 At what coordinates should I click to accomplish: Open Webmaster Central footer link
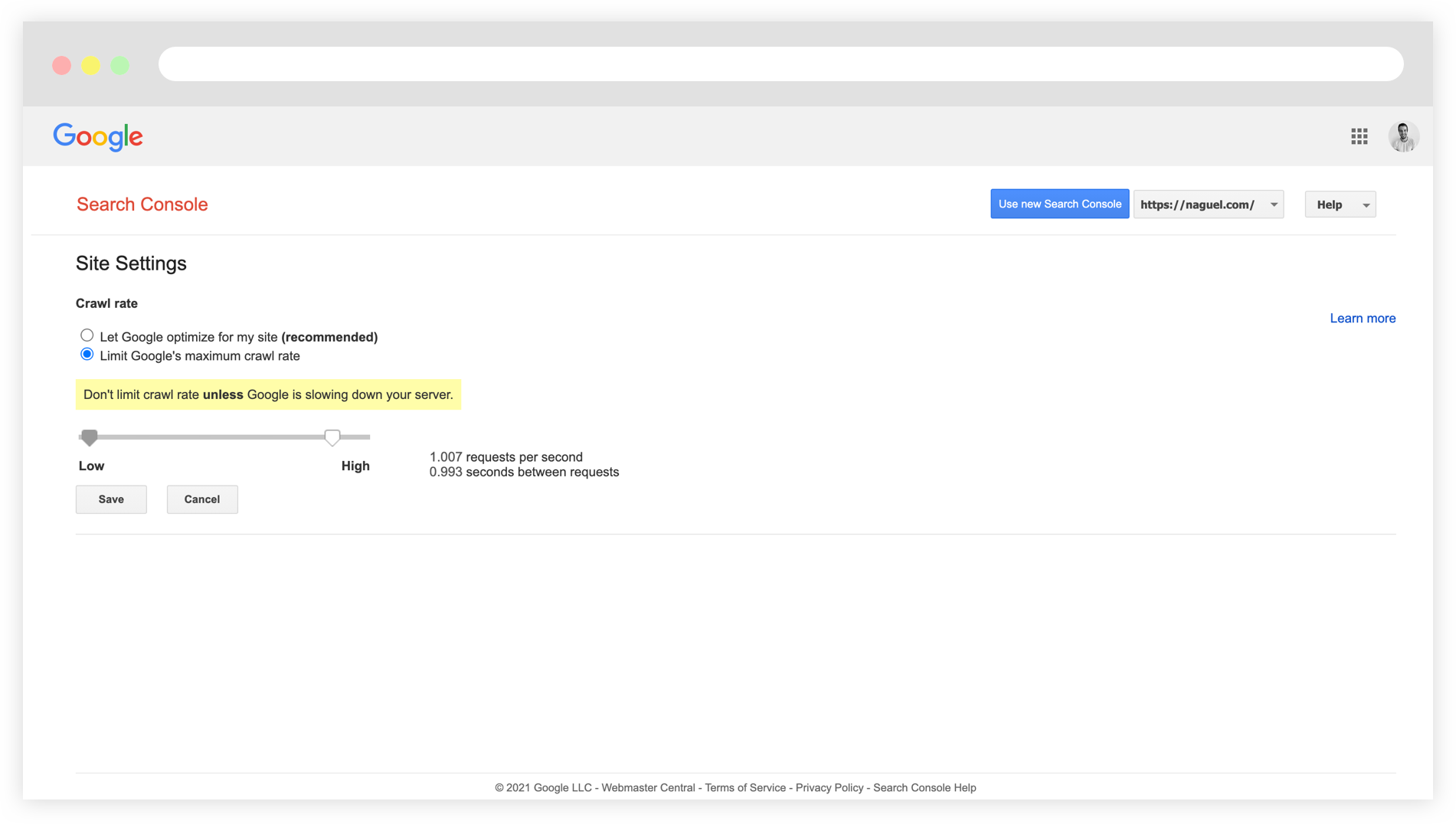[648, 787]
